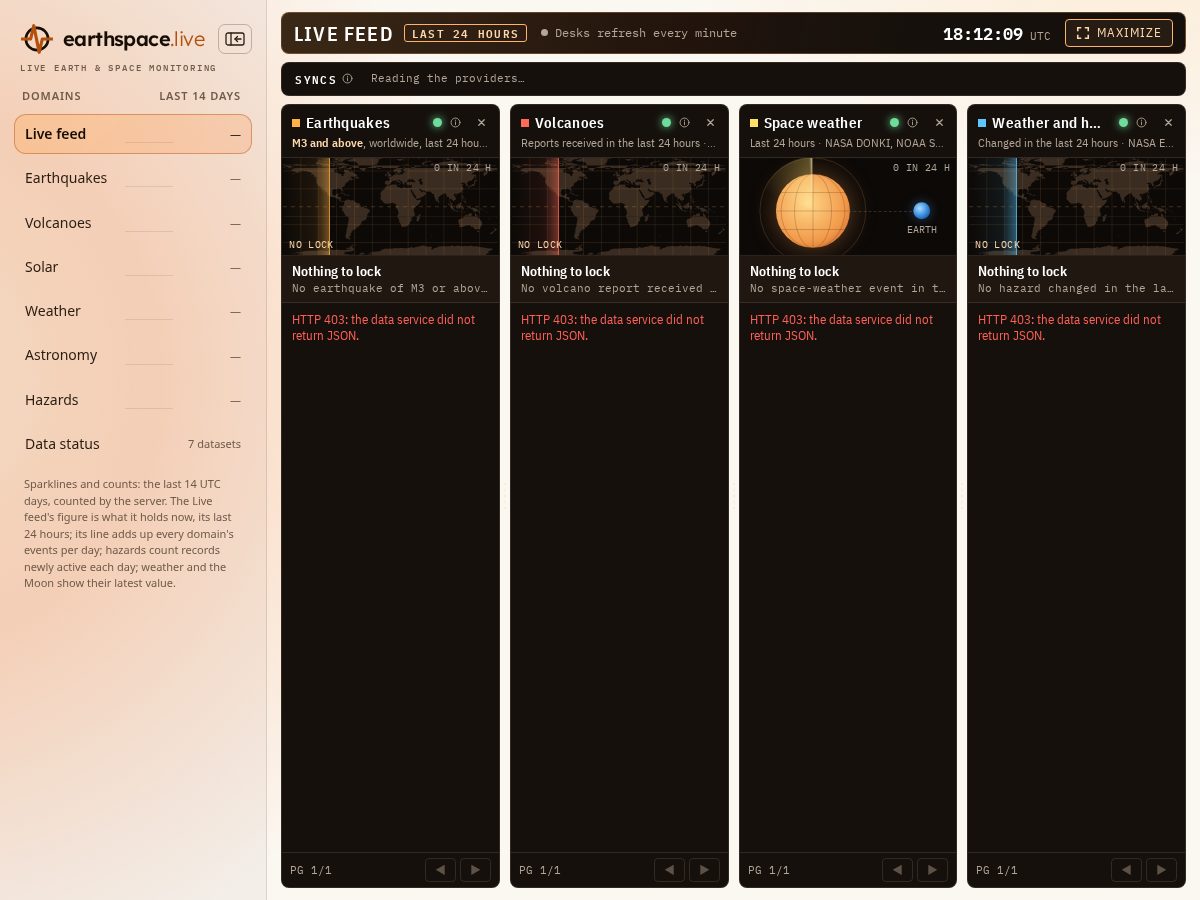Show info for the Volcanoes desk

684,123
